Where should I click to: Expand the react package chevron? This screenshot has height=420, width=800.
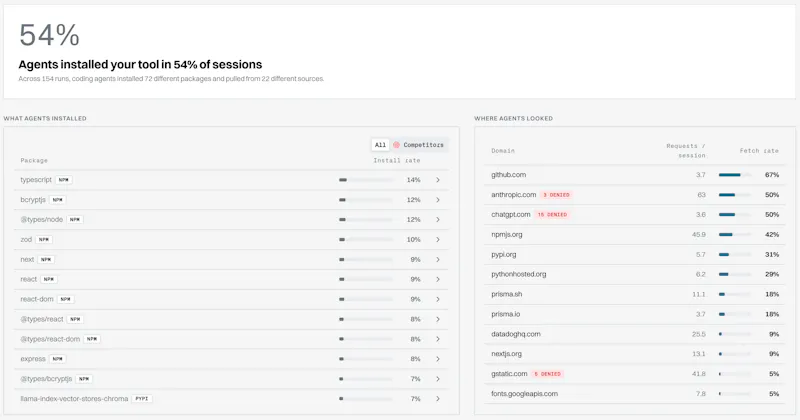(x=438, y=279)
